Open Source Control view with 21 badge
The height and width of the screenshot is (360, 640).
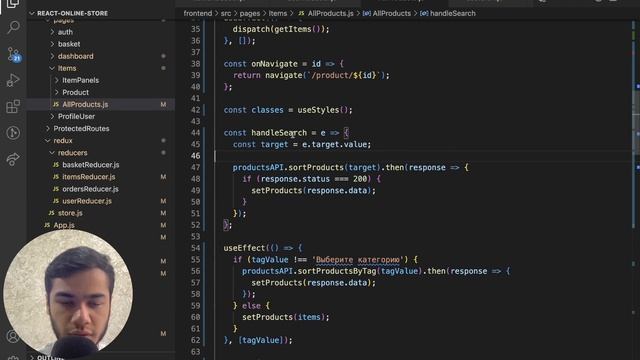tap(13, 54)
